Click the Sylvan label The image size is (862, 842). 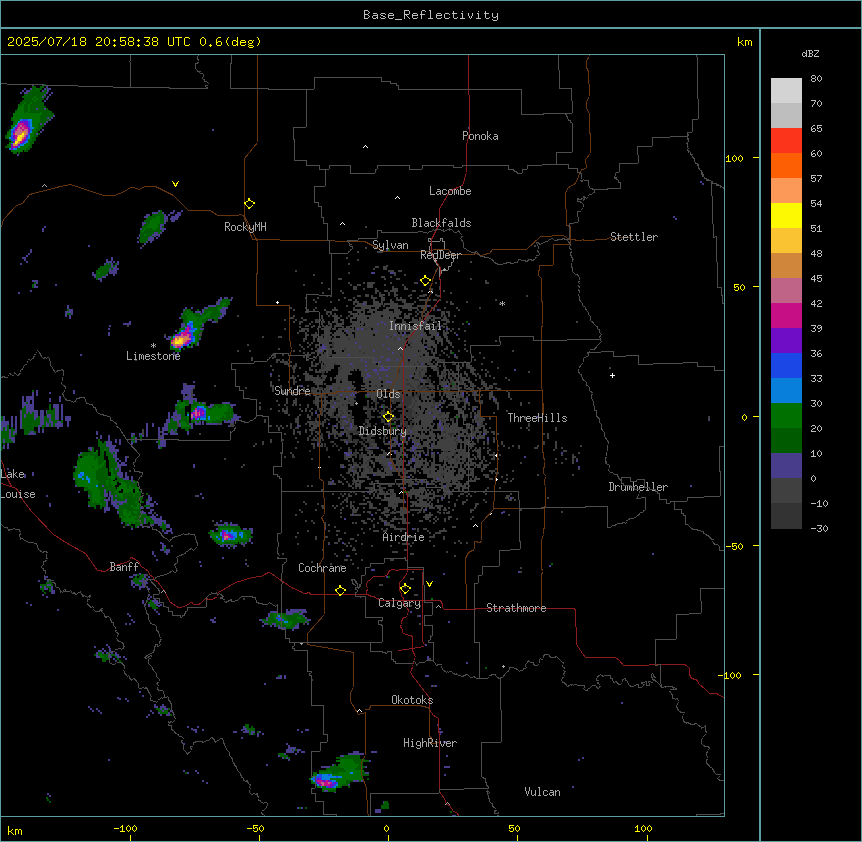pyautogui.click(x=390, y=245)
